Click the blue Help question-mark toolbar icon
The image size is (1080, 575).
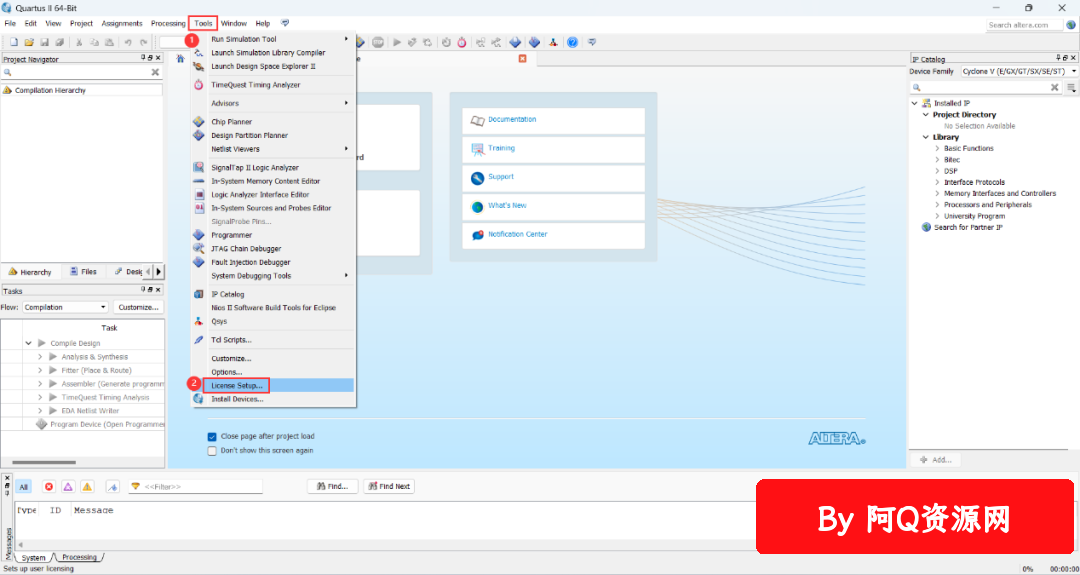[572, 42]
